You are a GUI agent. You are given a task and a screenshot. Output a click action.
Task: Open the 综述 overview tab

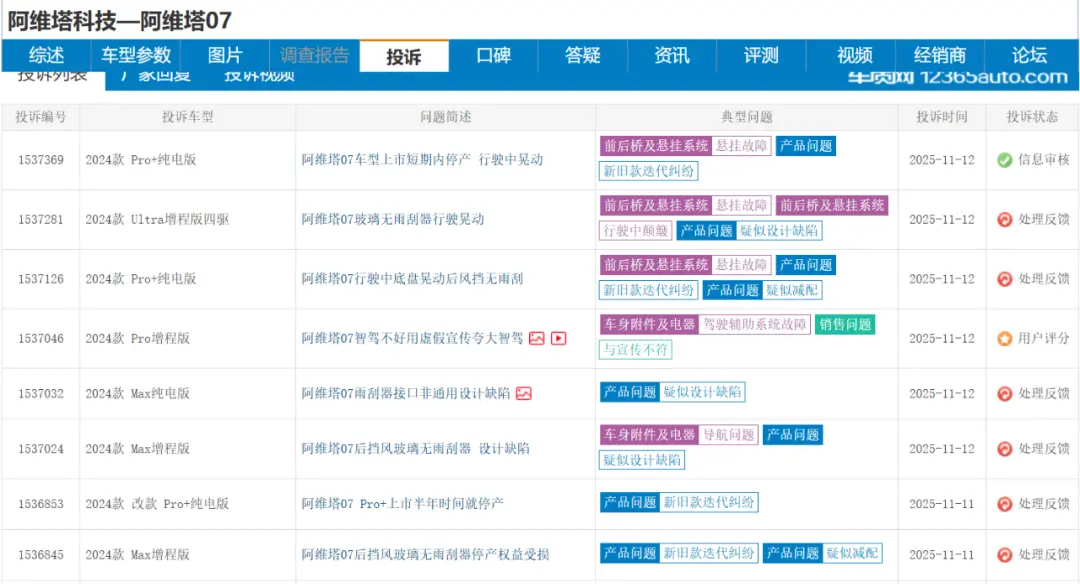(46, 56)
